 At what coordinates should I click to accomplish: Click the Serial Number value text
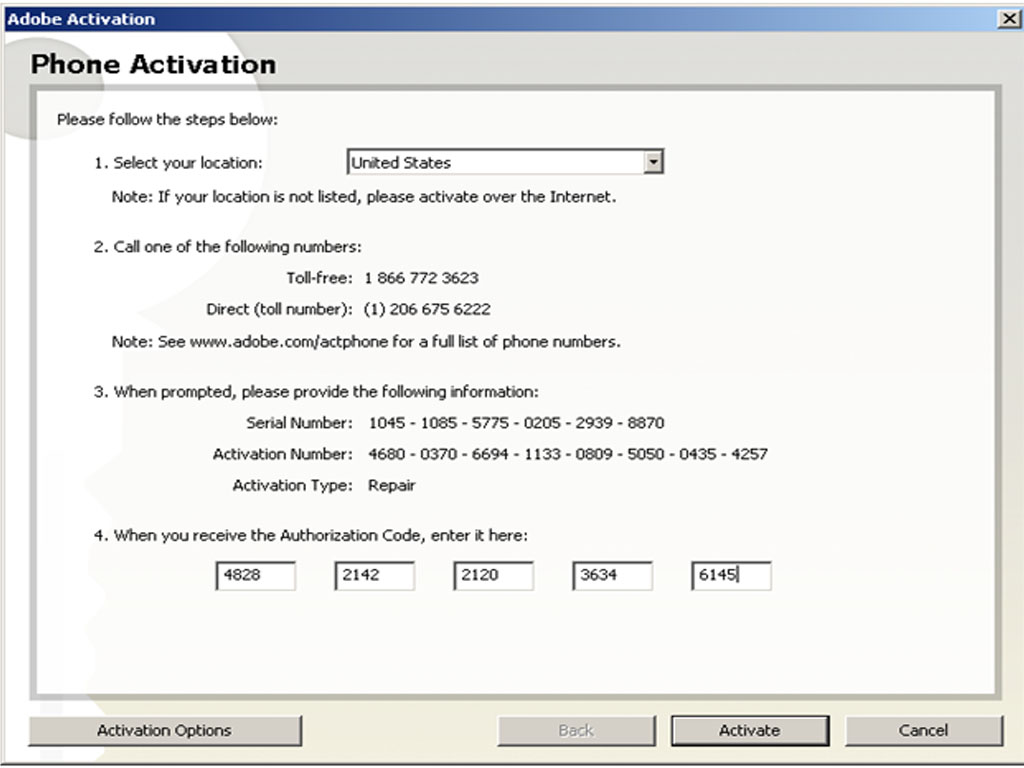pos(516,423)
